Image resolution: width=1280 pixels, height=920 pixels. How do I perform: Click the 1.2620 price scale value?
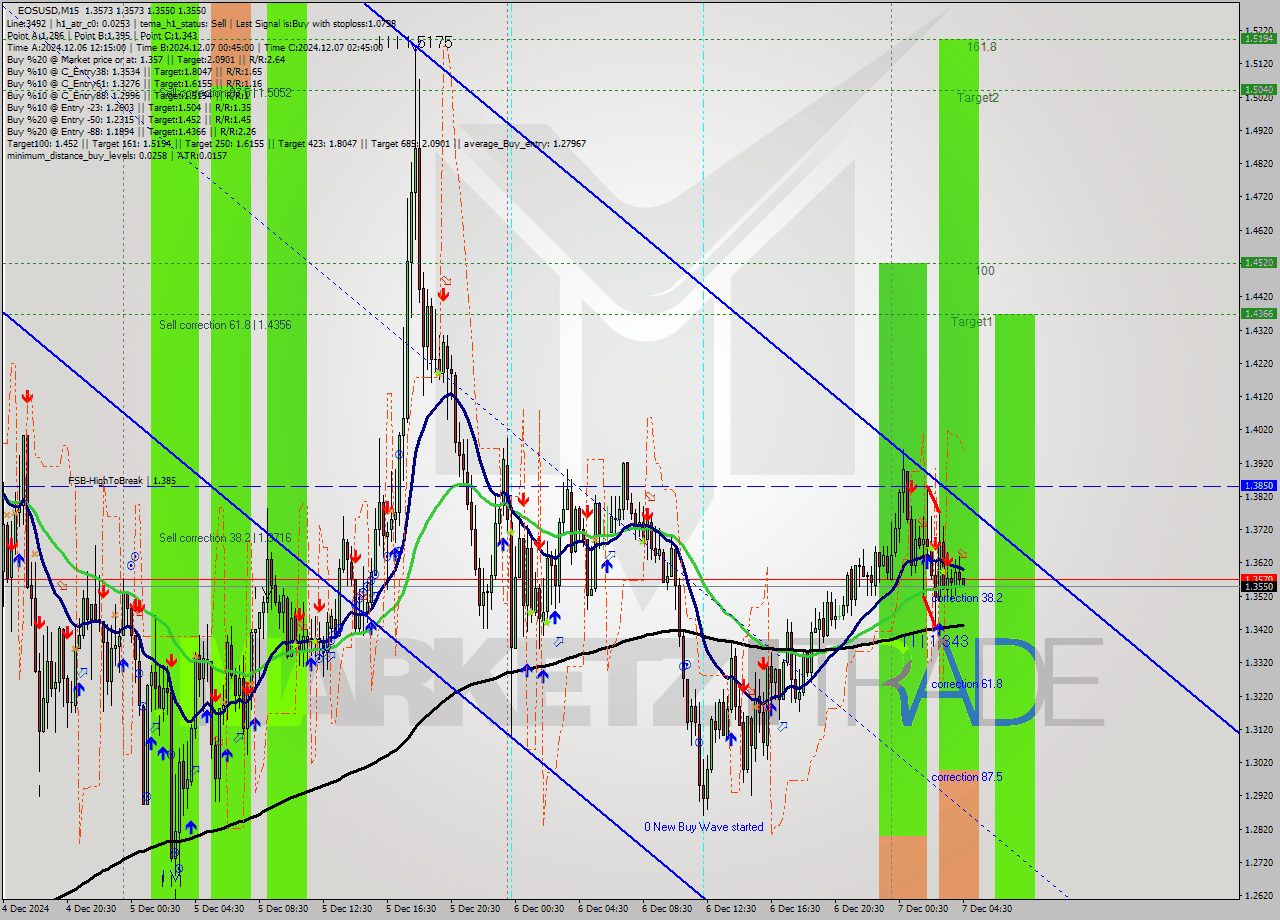pos(1257,895)
